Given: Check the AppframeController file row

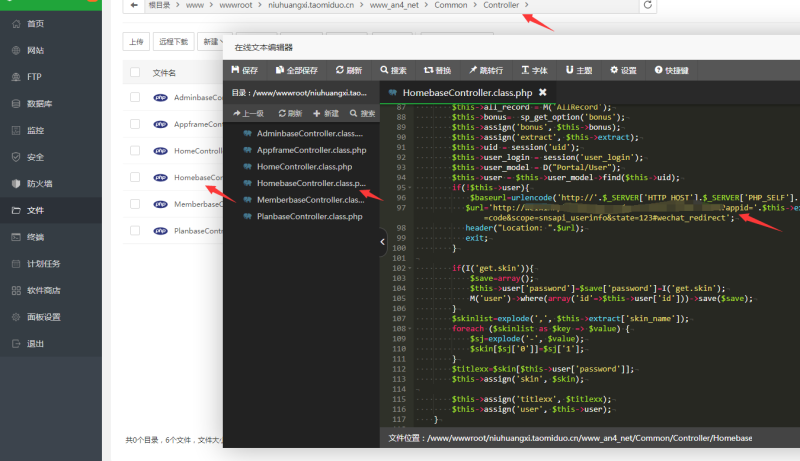Looking at the screenshot, I should coord(135,124).
